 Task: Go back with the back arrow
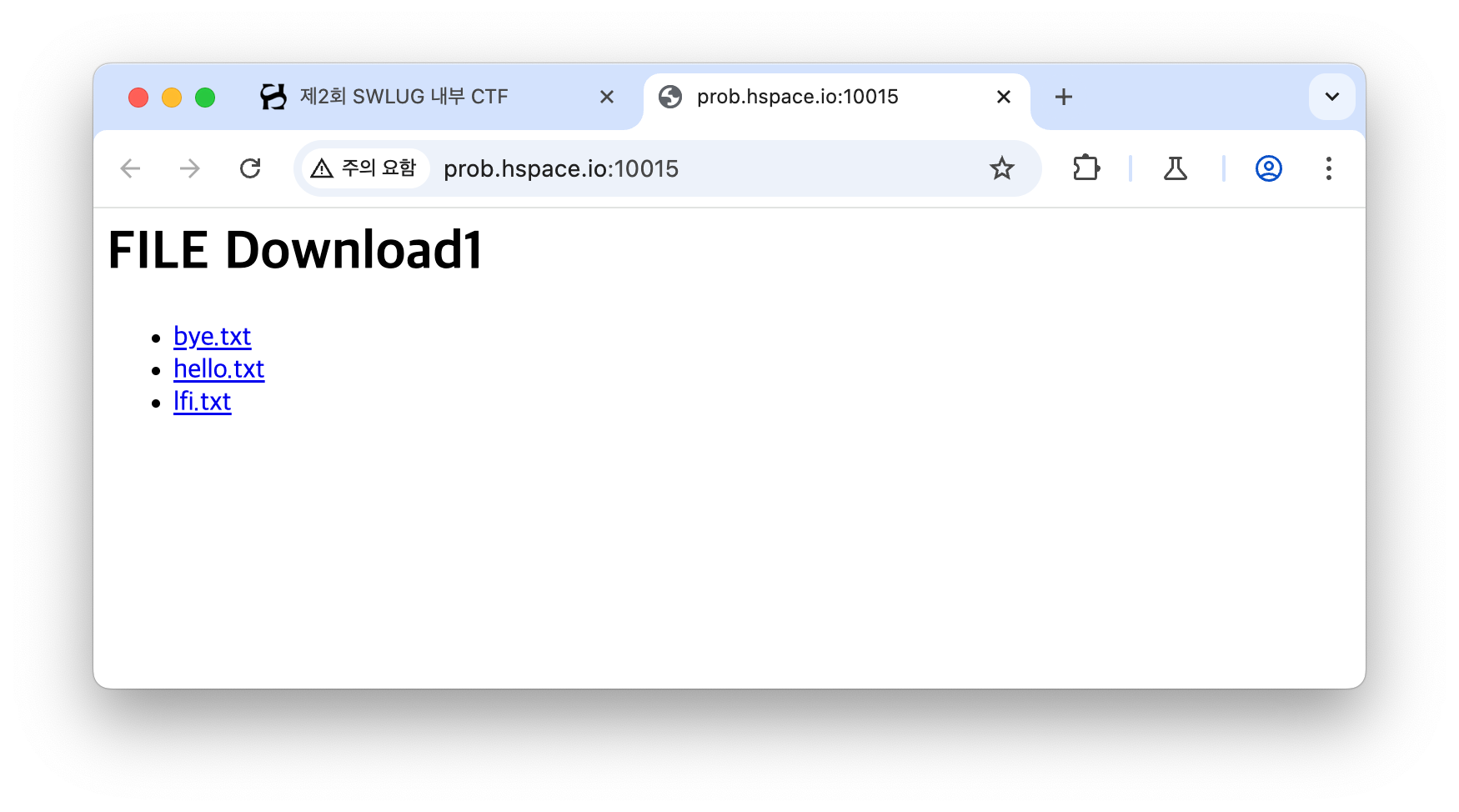(130, 168)
